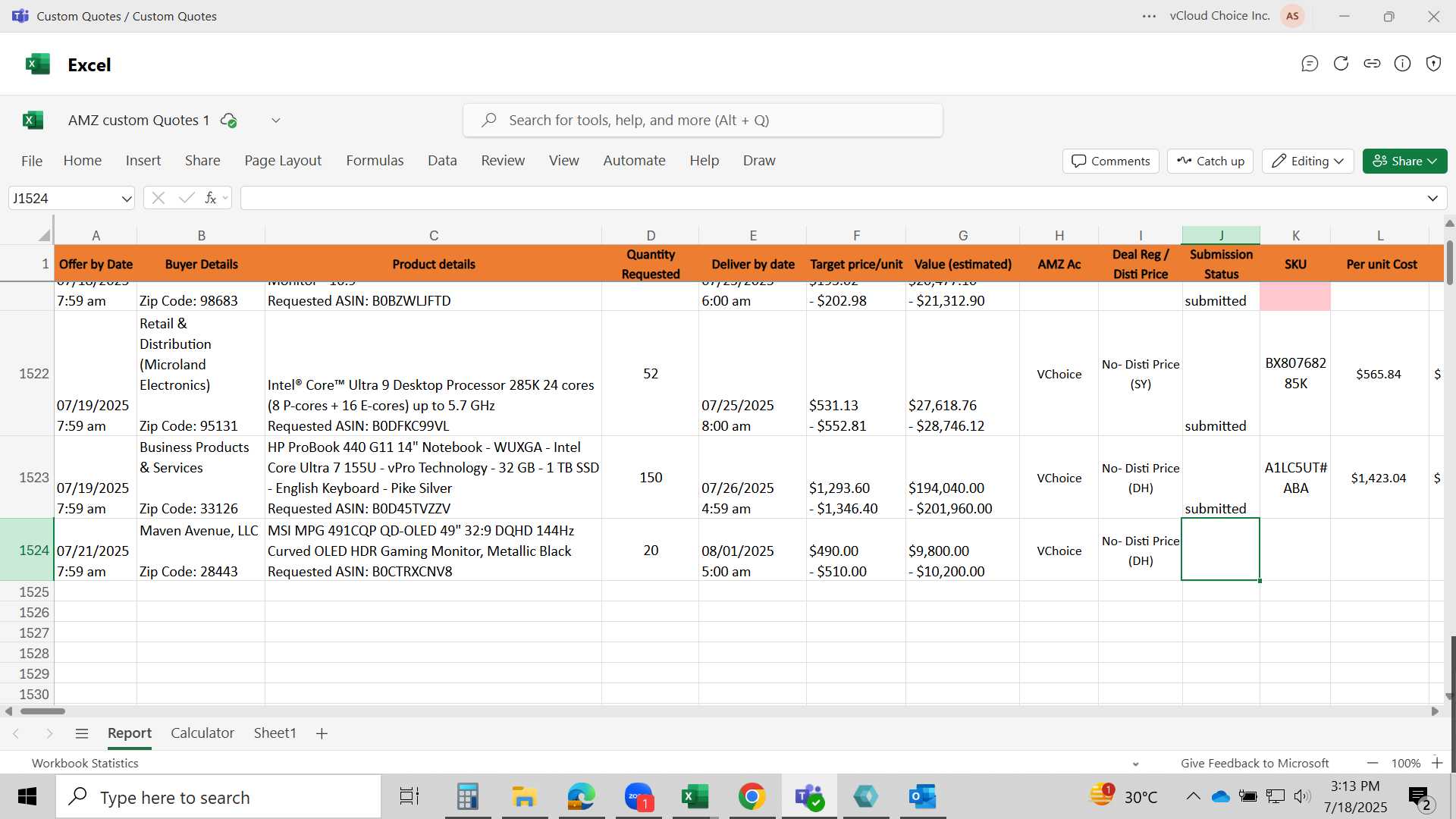Click the horizontal scrollbar thumb
This screenshot has width=1456, height=819.
click(42, 711)
